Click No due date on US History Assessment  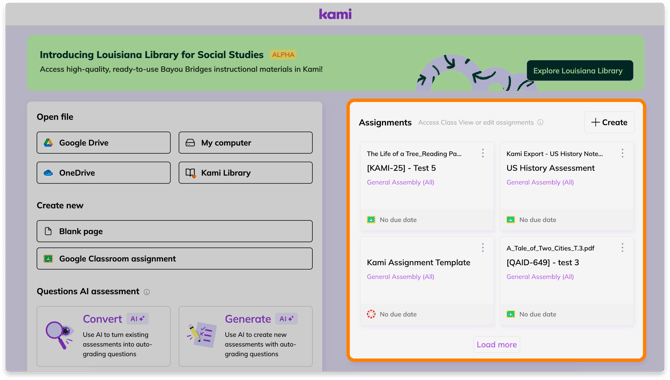[x=538, y=220]
